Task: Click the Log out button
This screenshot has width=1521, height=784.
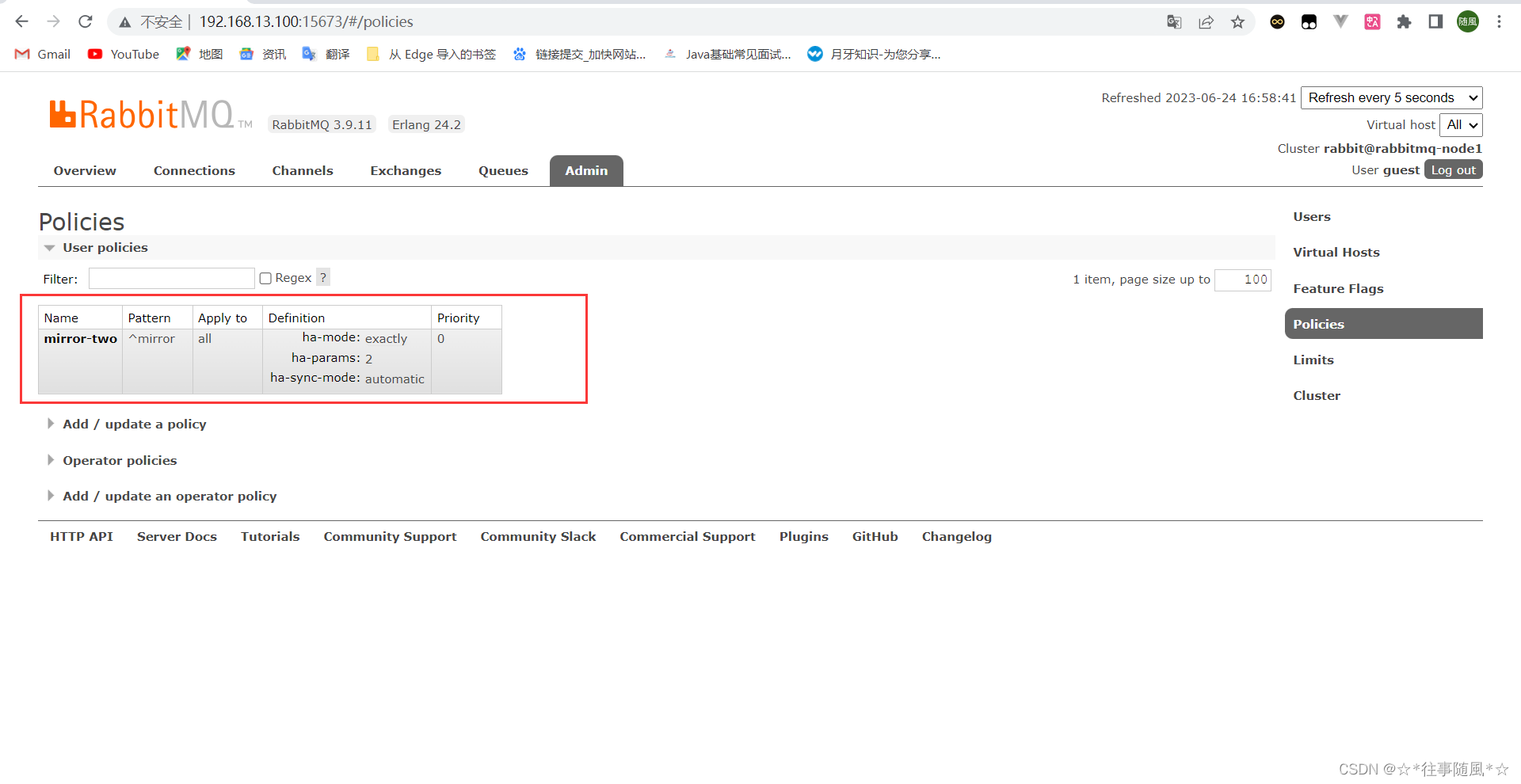Action: point(1454,169)
